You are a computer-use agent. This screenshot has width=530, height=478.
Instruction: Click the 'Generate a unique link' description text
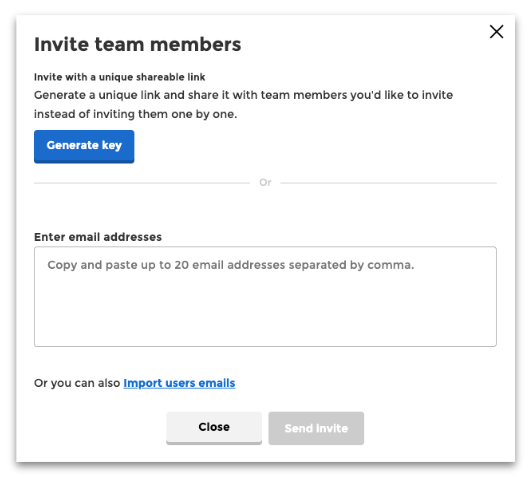(x=243, y=95)
